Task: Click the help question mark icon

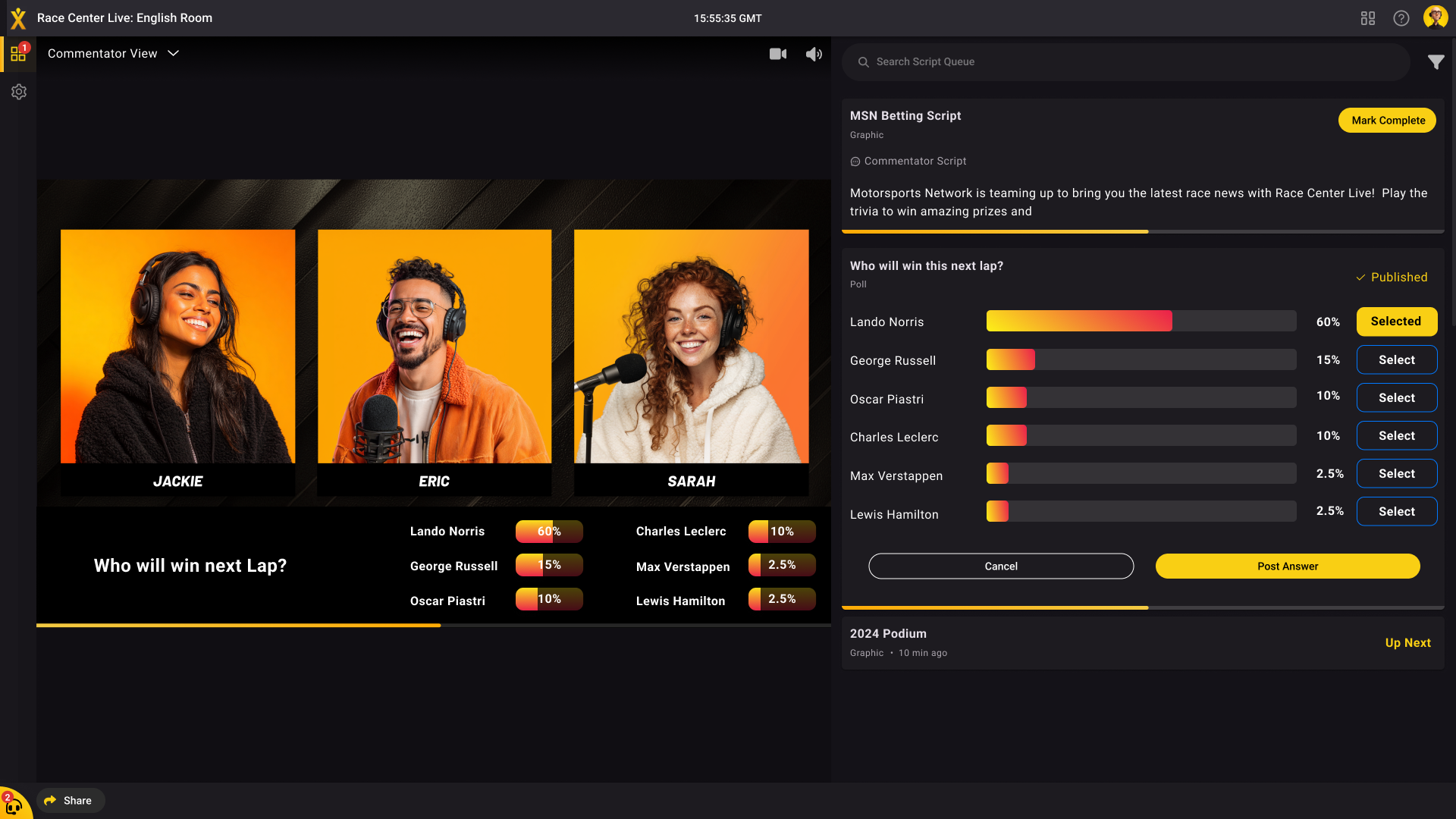Action: 1401,17
